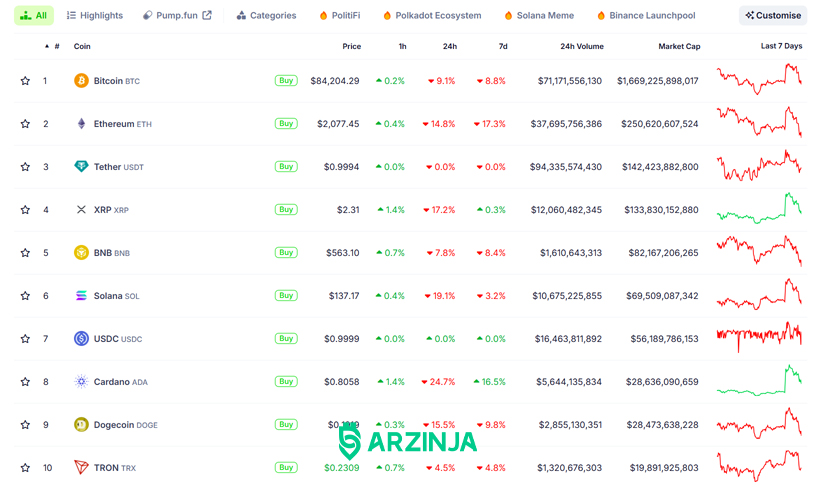Open the Ethereum ETH coin link
816x487 pixels.
[123, 124]
